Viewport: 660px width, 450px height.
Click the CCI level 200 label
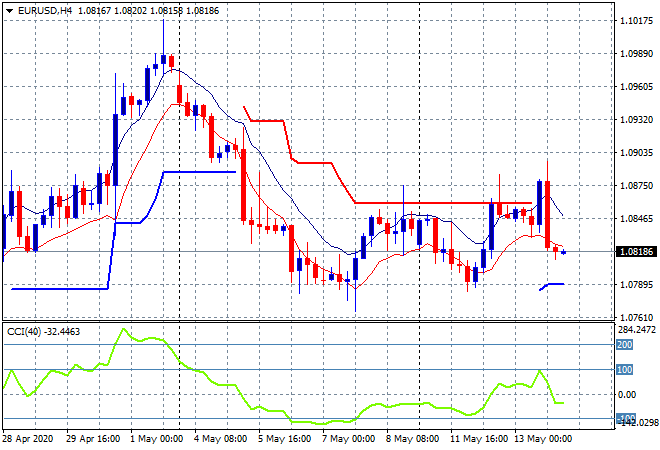(625, 345)
